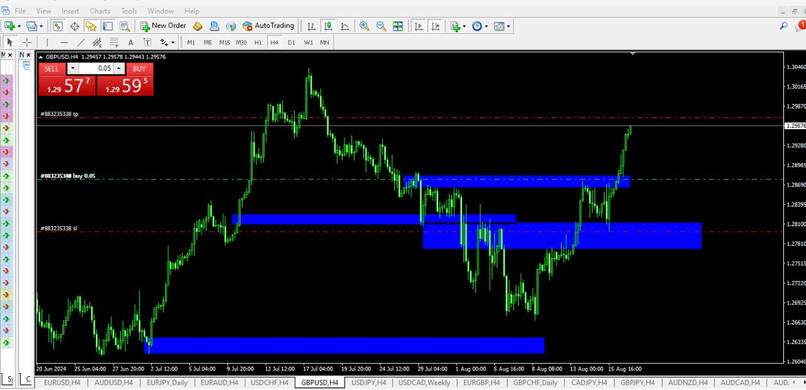Screen dimensions: 806x390
Task: Open the File menu
Action: pyautogui.click(x=20, y=11)
